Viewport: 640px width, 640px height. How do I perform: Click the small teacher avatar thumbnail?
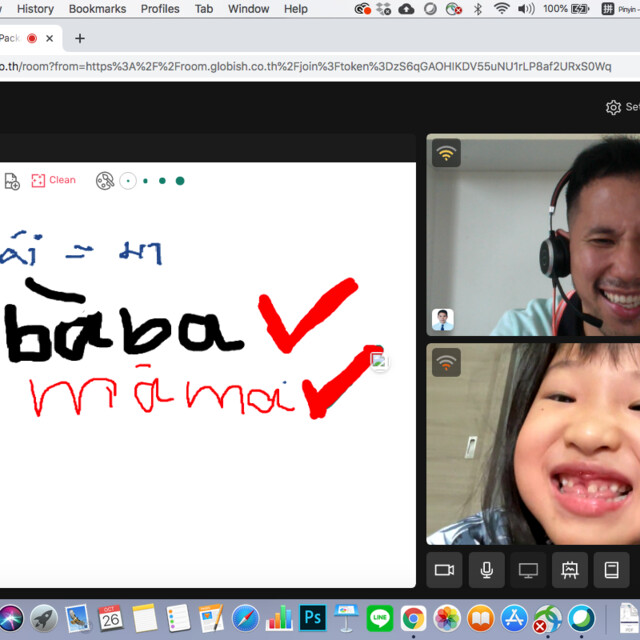coord(442,320)
